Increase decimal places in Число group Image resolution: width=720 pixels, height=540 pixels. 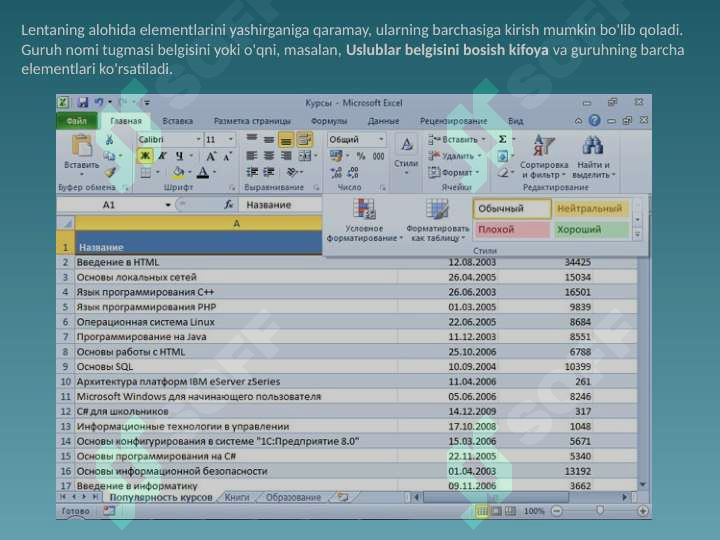click(336, 173)
